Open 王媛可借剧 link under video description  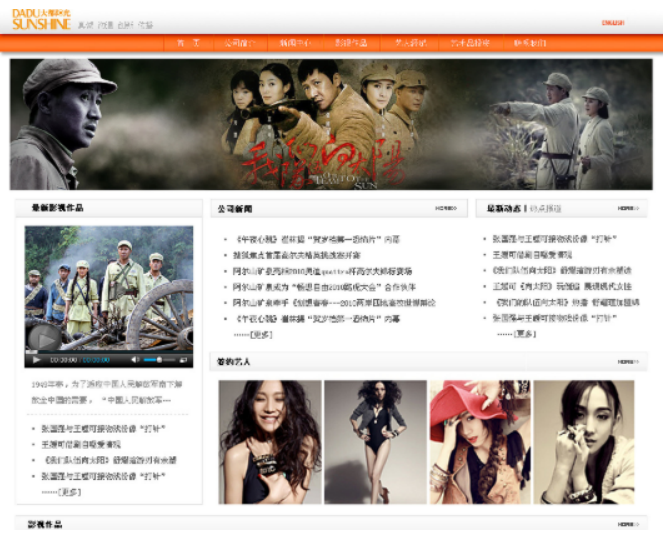tap(81, 444)
